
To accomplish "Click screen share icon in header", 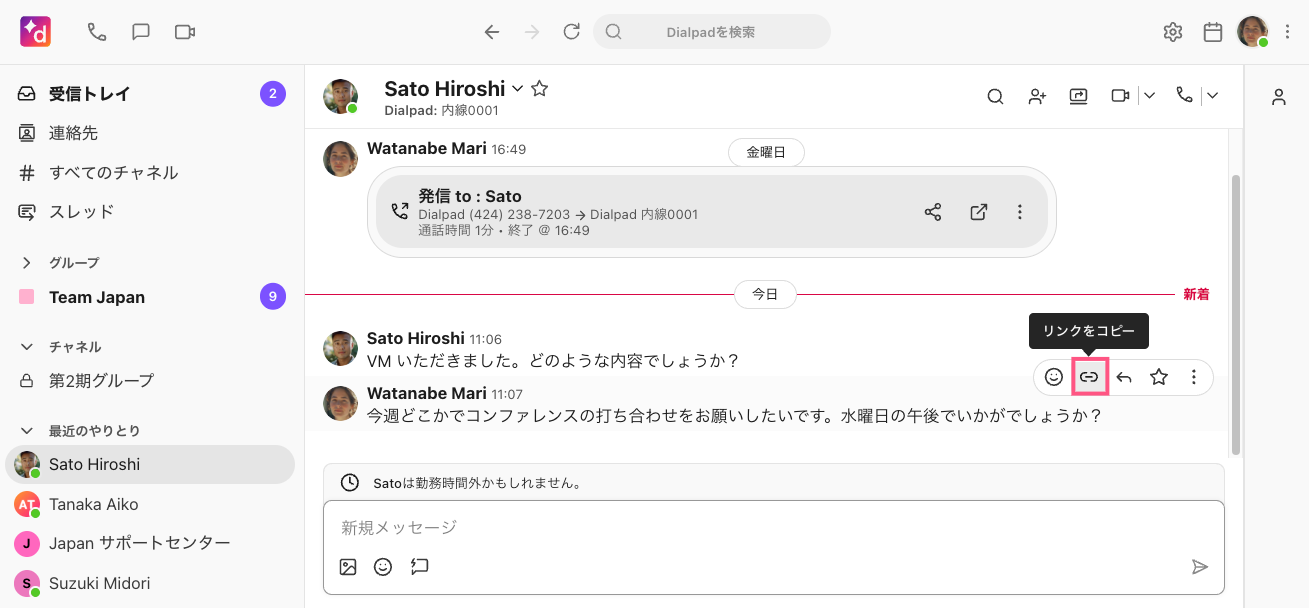I will tap(1078, 96).
